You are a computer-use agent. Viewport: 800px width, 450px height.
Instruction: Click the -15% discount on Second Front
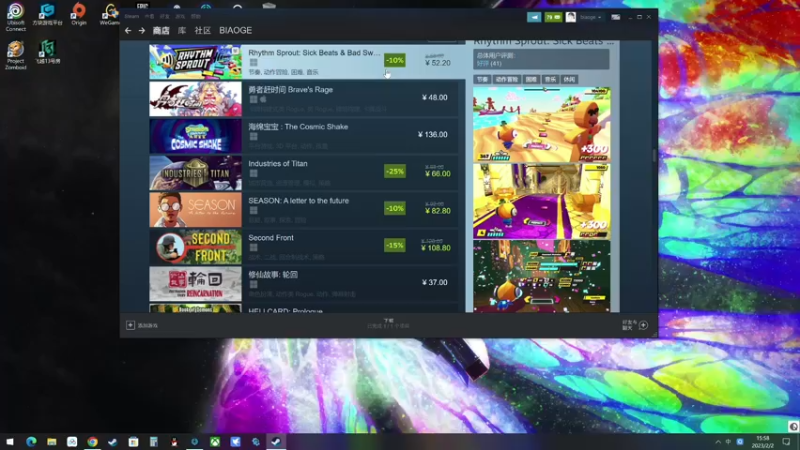click(395, 245)
